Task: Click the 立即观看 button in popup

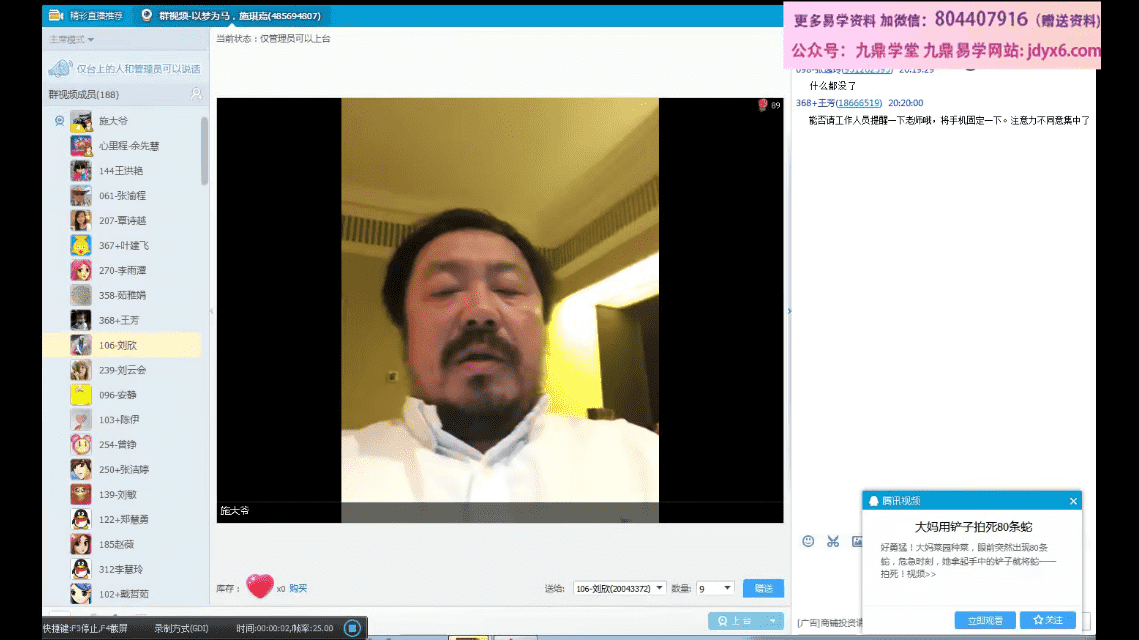Action: coord(985,620)
